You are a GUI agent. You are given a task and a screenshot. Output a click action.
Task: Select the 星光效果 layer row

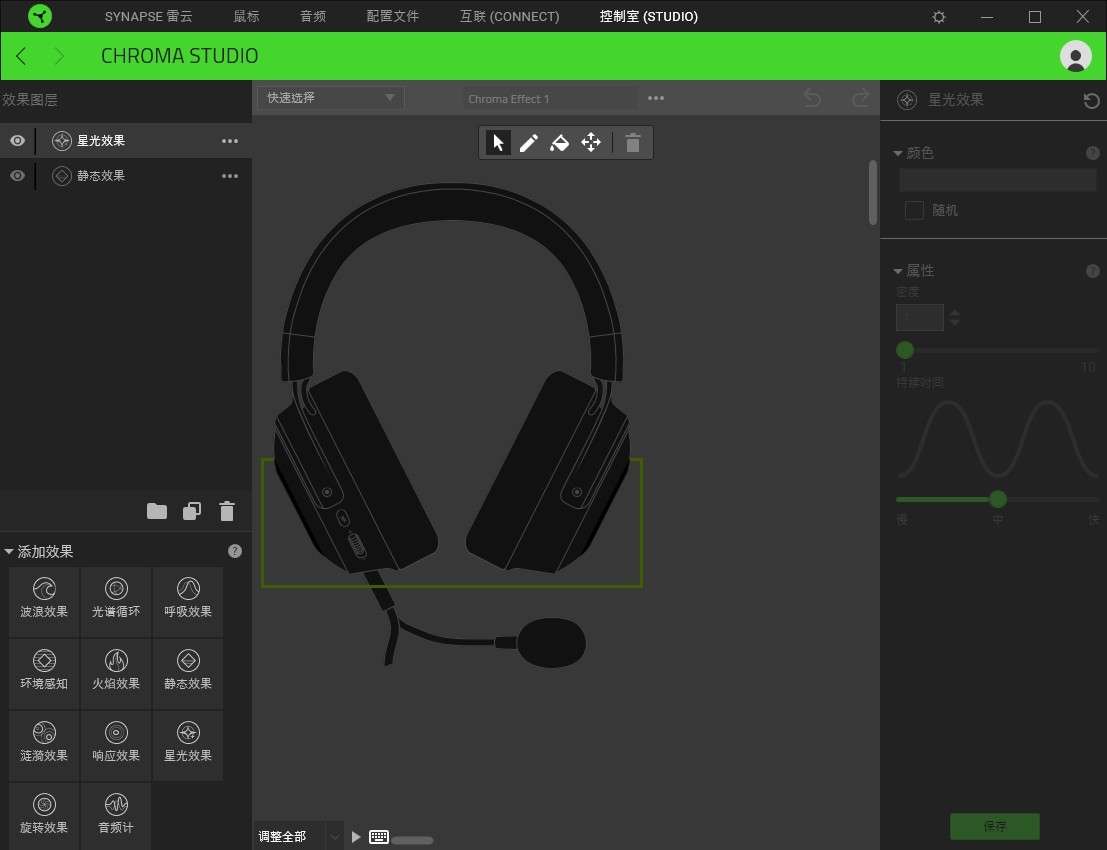[x=126, y=140]
